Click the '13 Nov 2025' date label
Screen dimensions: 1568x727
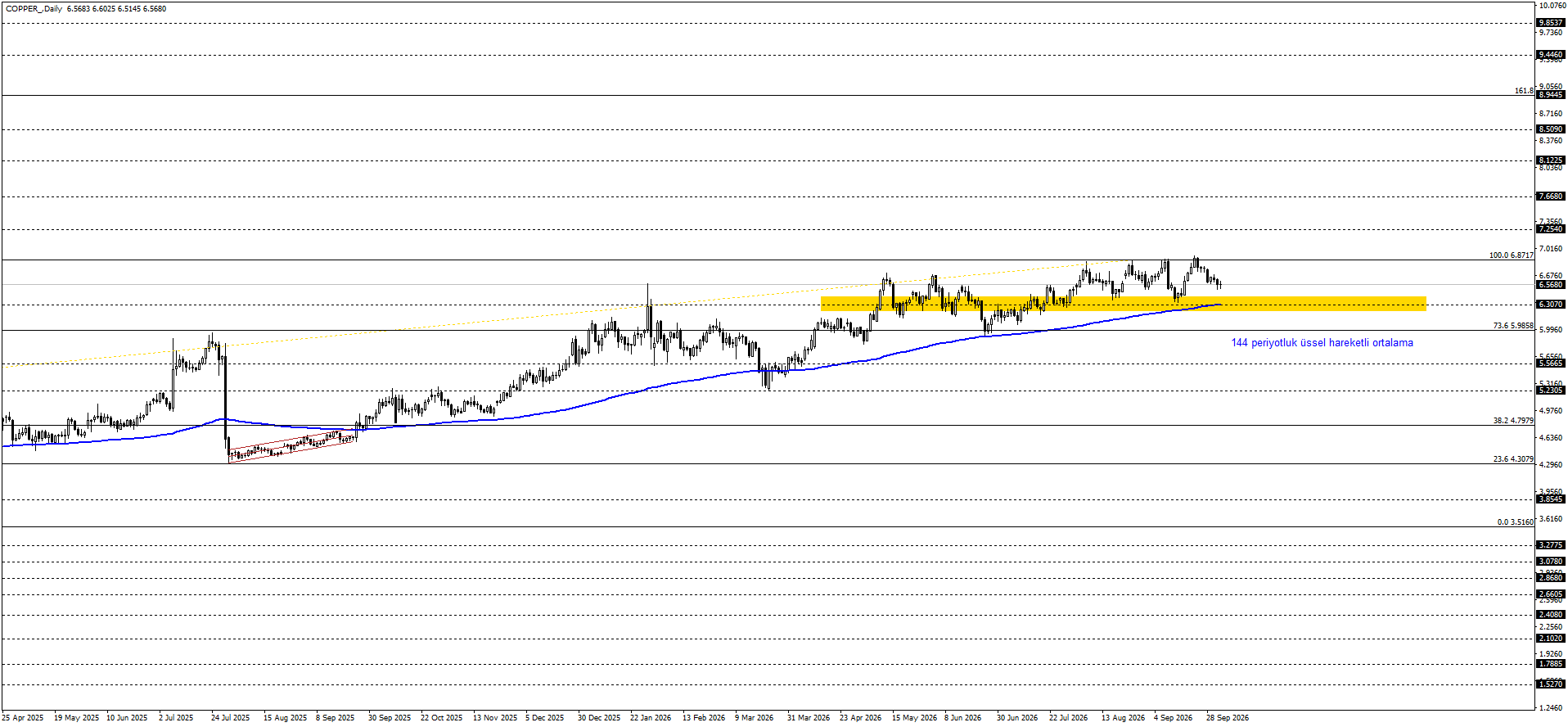tap(495, 718)
